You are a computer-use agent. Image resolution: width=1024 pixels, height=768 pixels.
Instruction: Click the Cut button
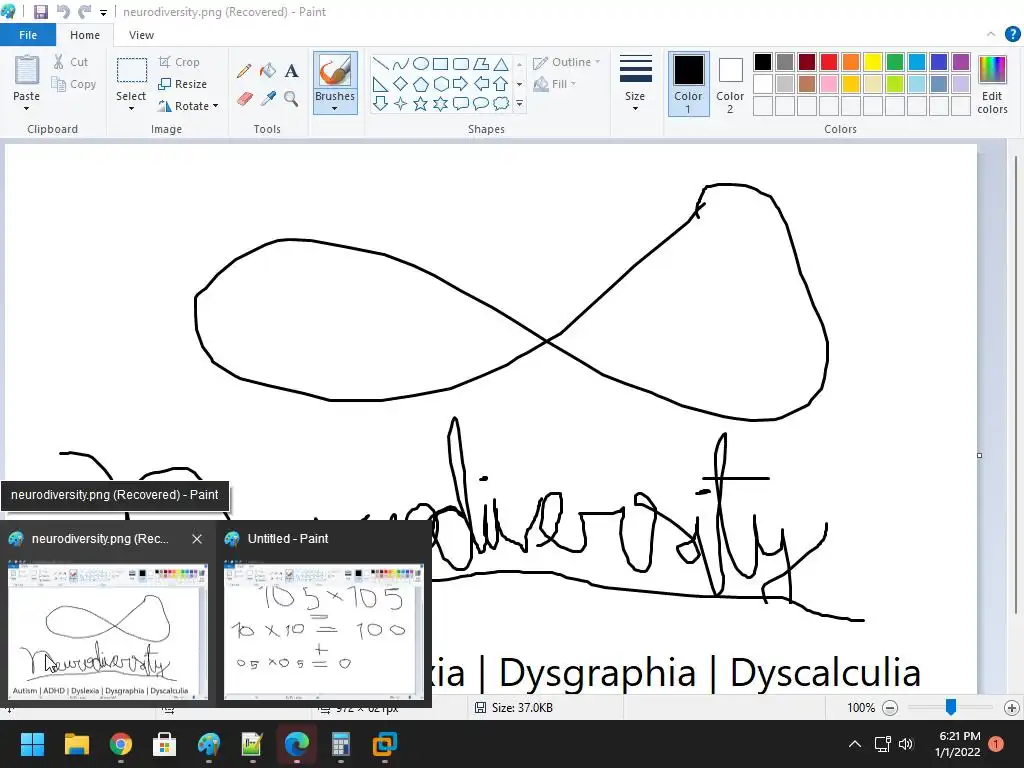click(x=71, y=62)
